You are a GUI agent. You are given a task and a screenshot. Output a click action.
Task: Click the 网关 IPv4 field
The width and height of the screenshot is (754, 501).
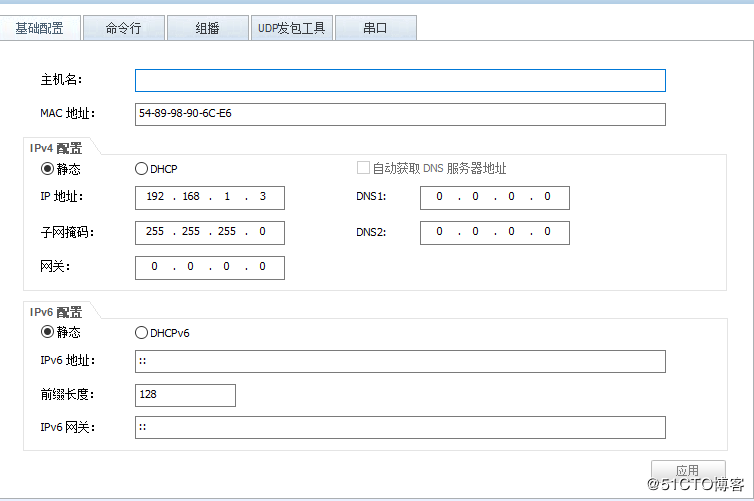pyautogui.click(x=210, y=268)
